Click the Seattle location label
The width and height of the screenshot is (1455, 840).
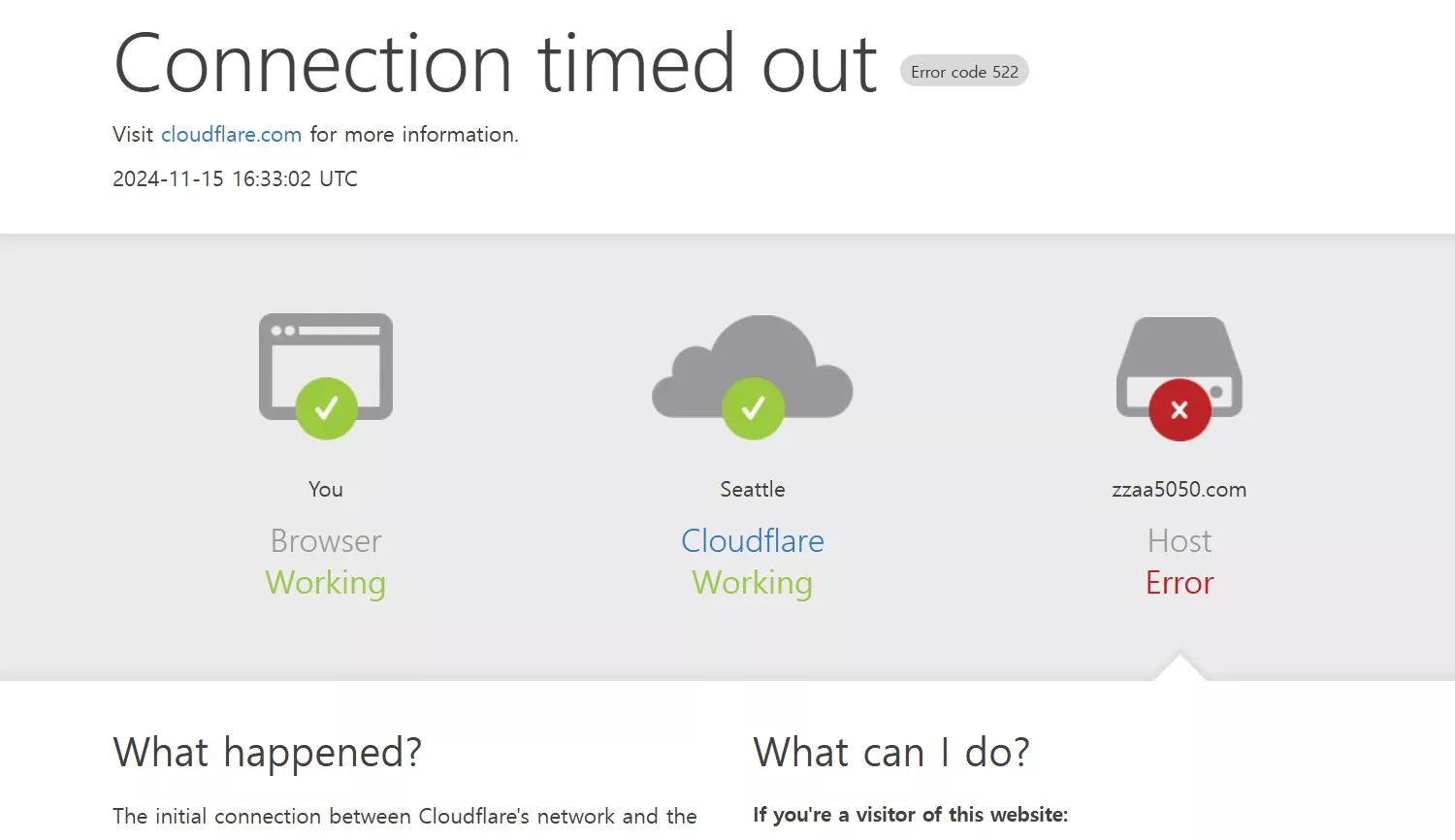coord(753,490)
